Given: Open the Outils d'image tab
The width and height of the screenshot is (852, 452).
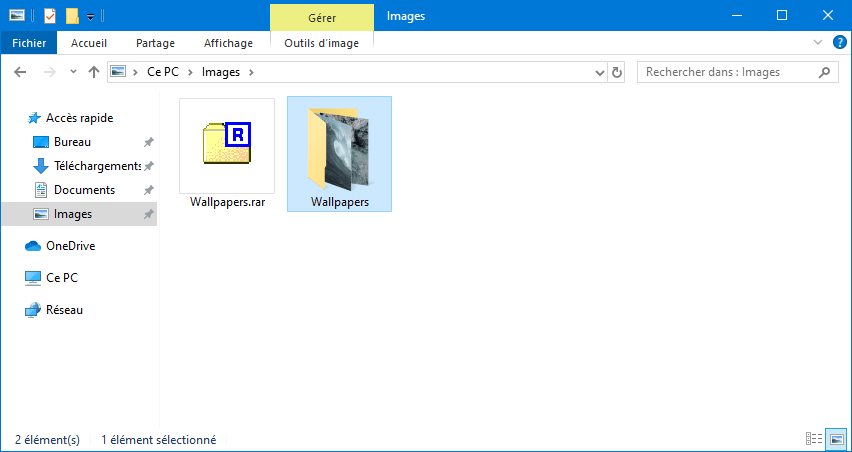Looking at the screenshot, I should tap(322, 43).
